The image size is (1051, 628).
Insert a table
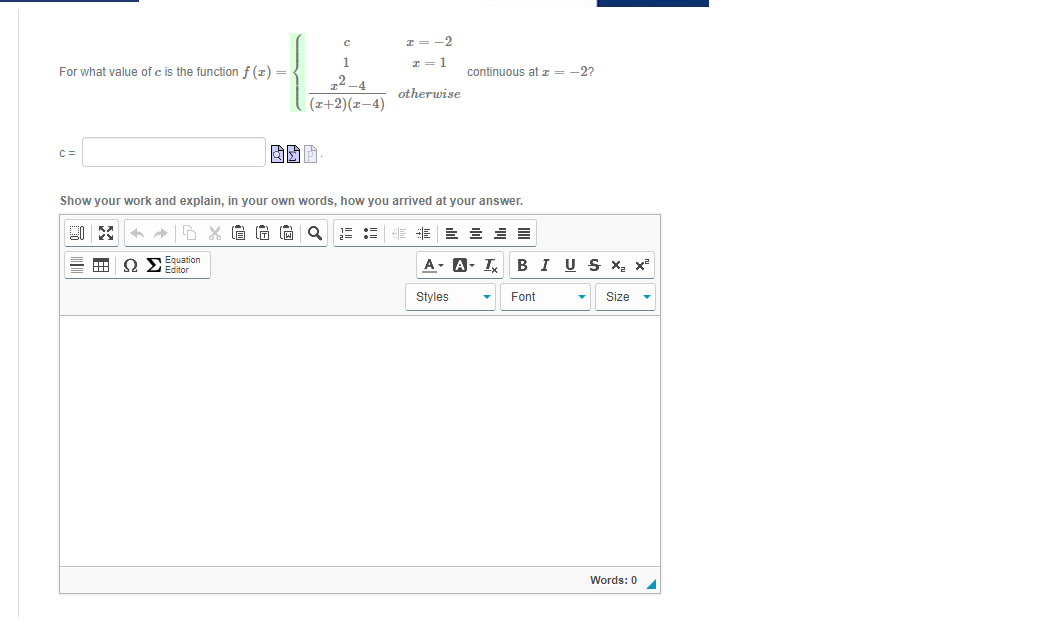101,265
